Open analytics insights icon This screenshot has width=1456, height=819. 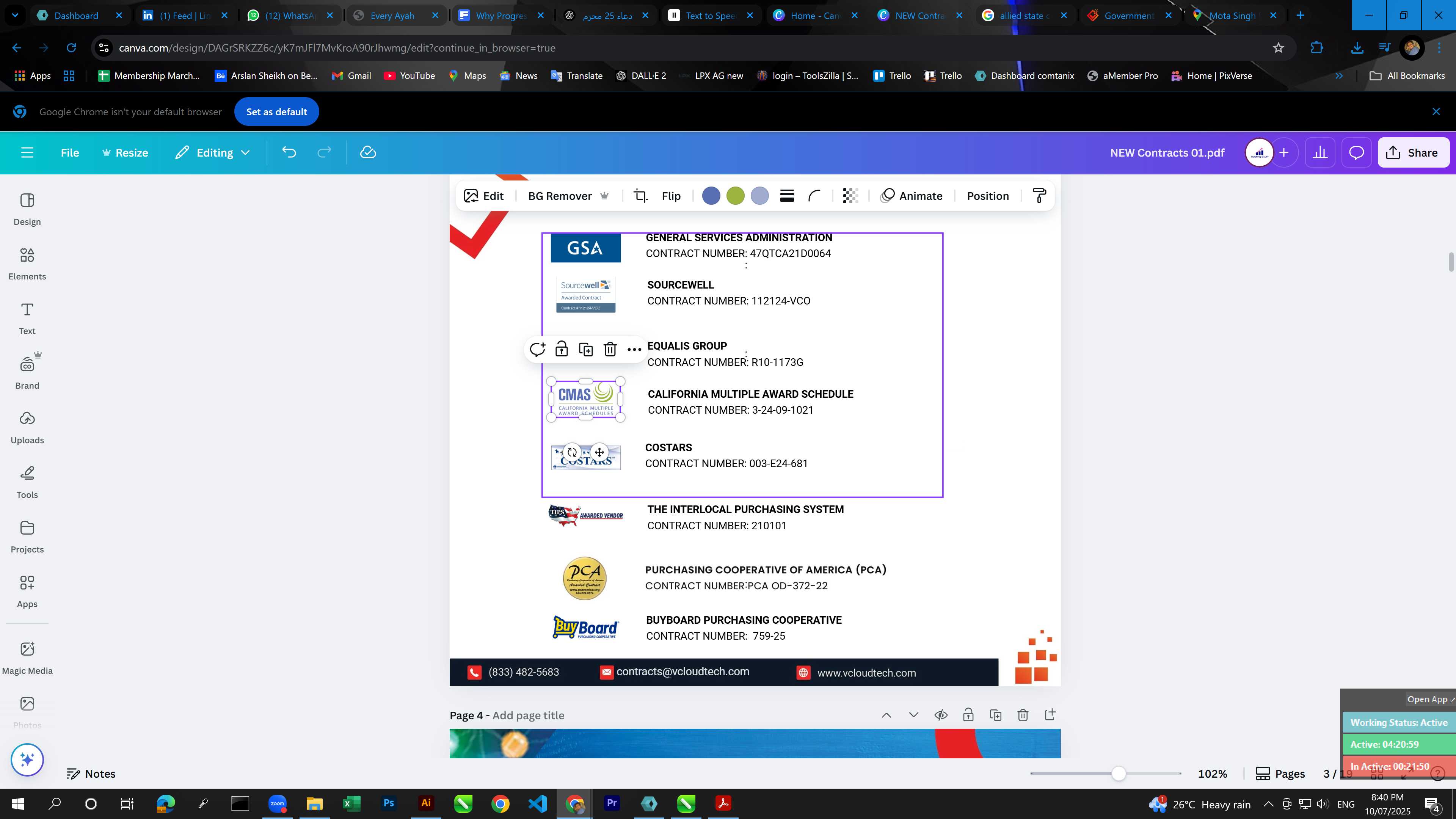[1320, 152]
